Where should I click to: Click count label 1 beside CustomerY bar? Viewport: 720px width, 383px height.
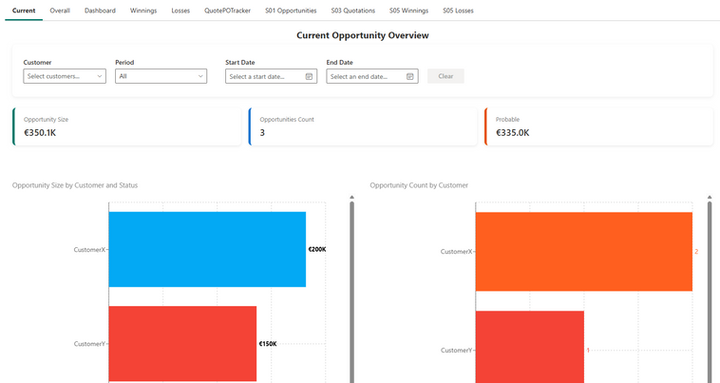click(588, 350)
